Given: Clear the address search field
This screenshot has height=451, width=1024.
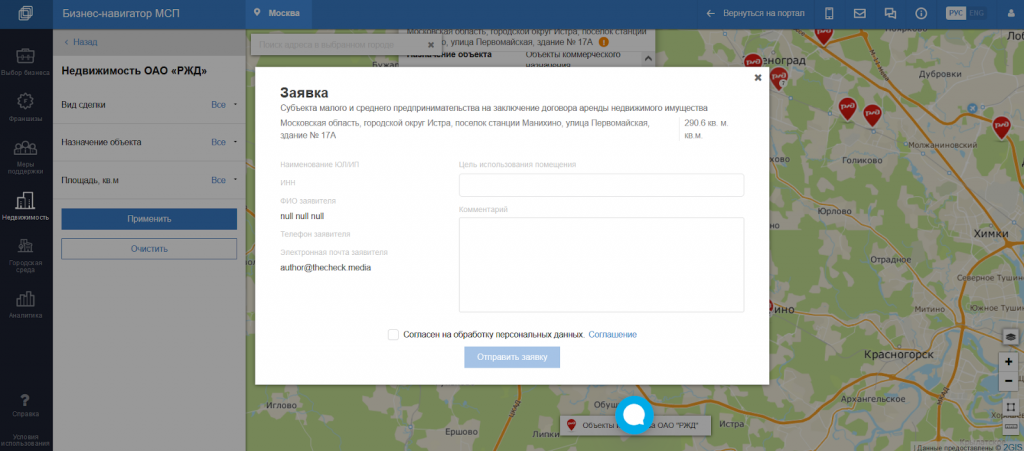Looking at the screenshot, I should click(x=430, y=45).
